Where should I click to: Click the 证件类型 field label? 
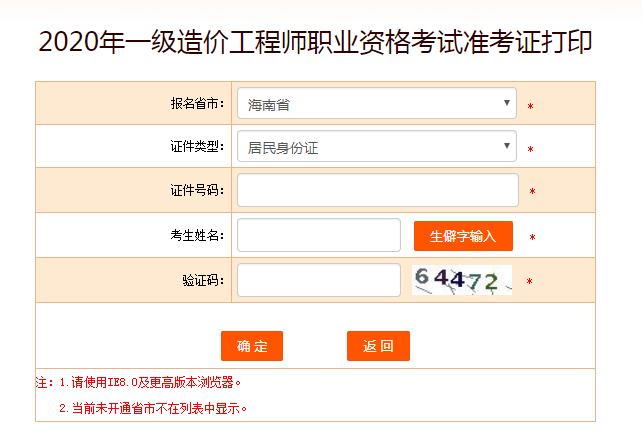pos(197,148)
